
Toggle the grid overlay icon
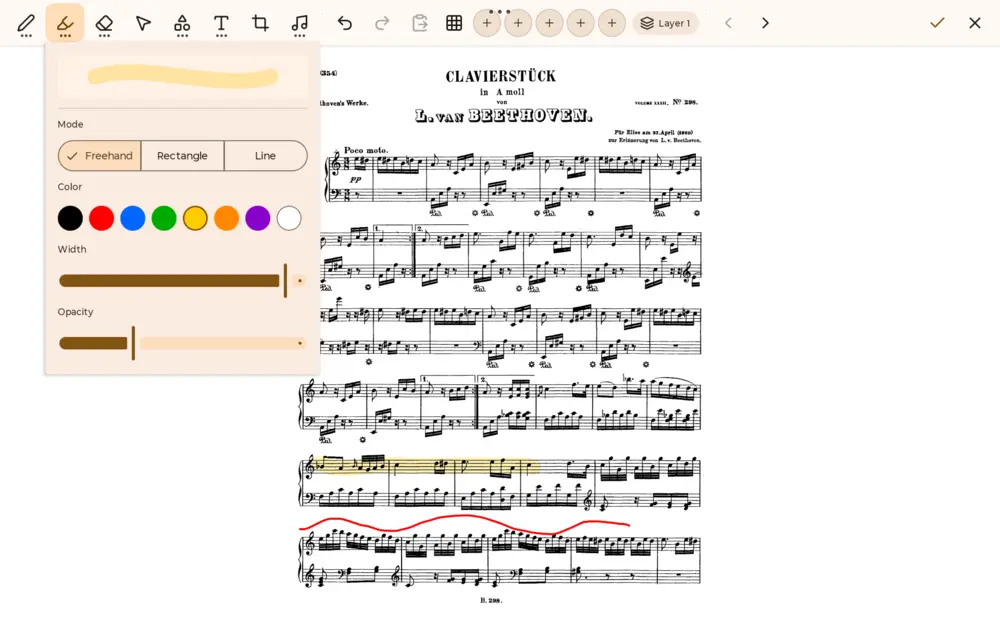tap(454, 24)
